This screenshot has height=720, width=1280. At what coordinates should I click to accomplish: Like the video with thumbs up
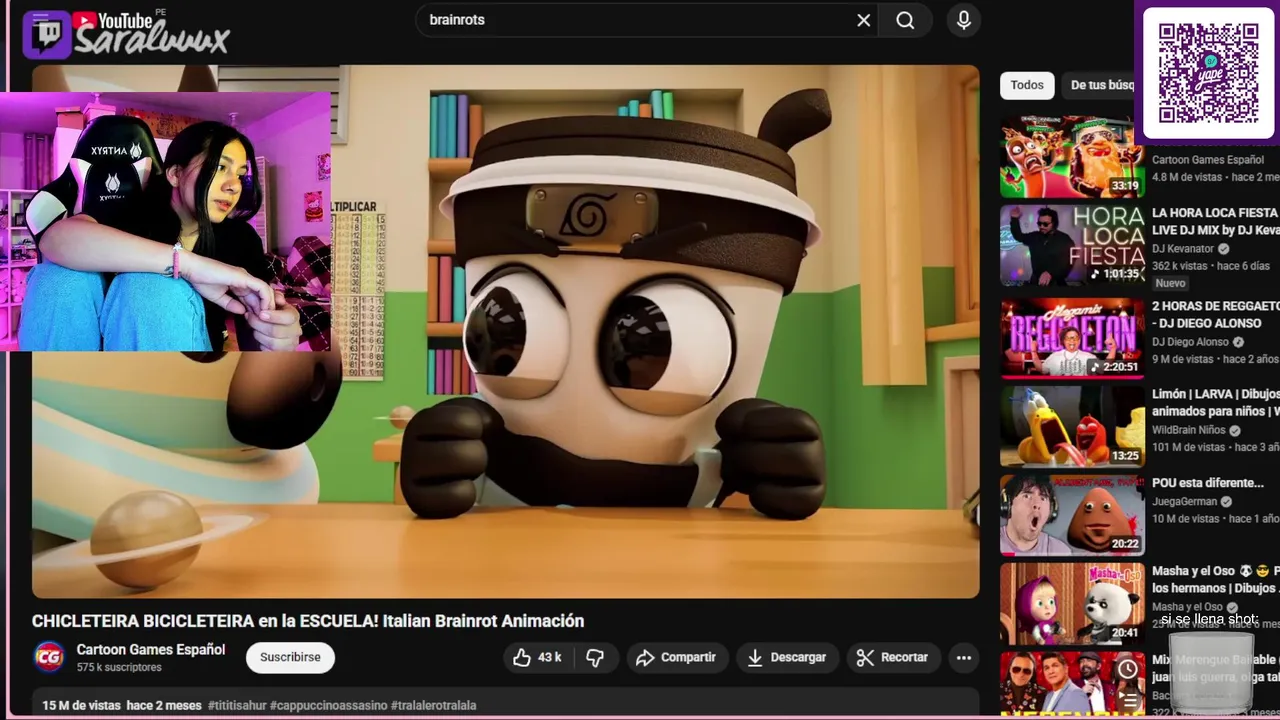pyautogui.click(x=537, y=657)
